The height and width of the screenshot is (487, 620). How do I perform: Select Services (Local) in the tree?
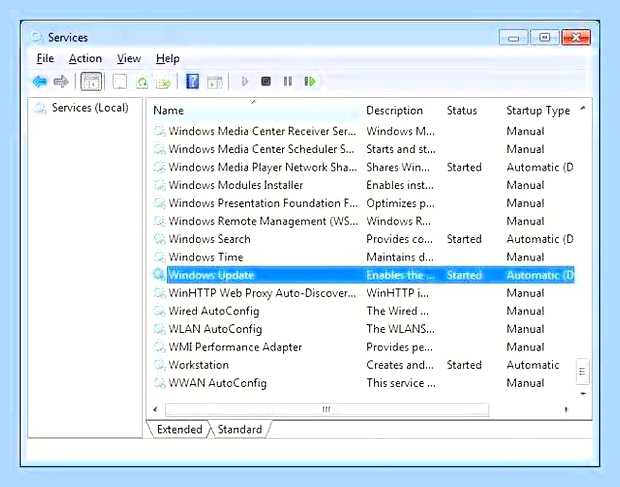click(x=90, y=108)
